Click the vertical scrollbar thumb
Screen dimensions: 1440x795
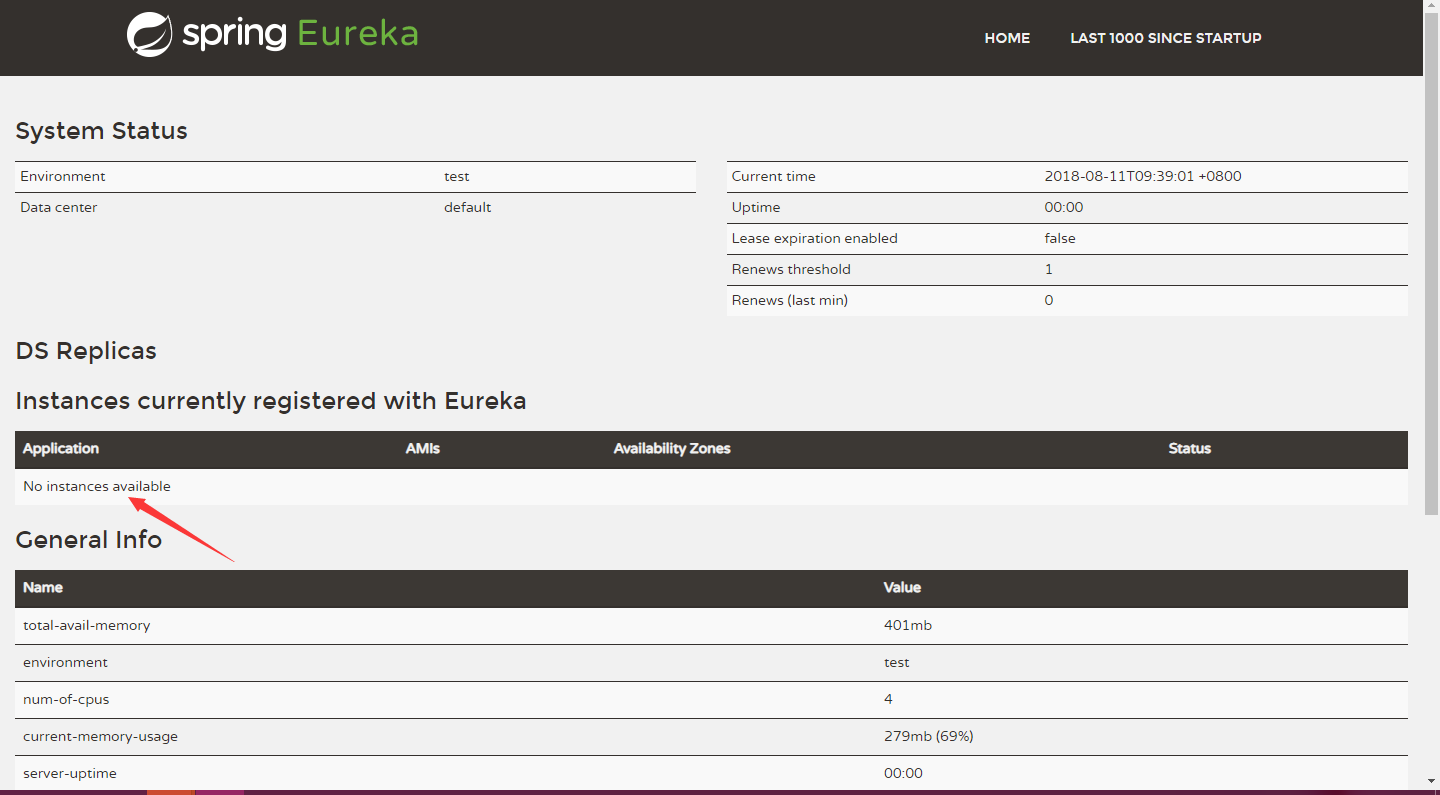pyautogui.click(x=1431, y=264)
